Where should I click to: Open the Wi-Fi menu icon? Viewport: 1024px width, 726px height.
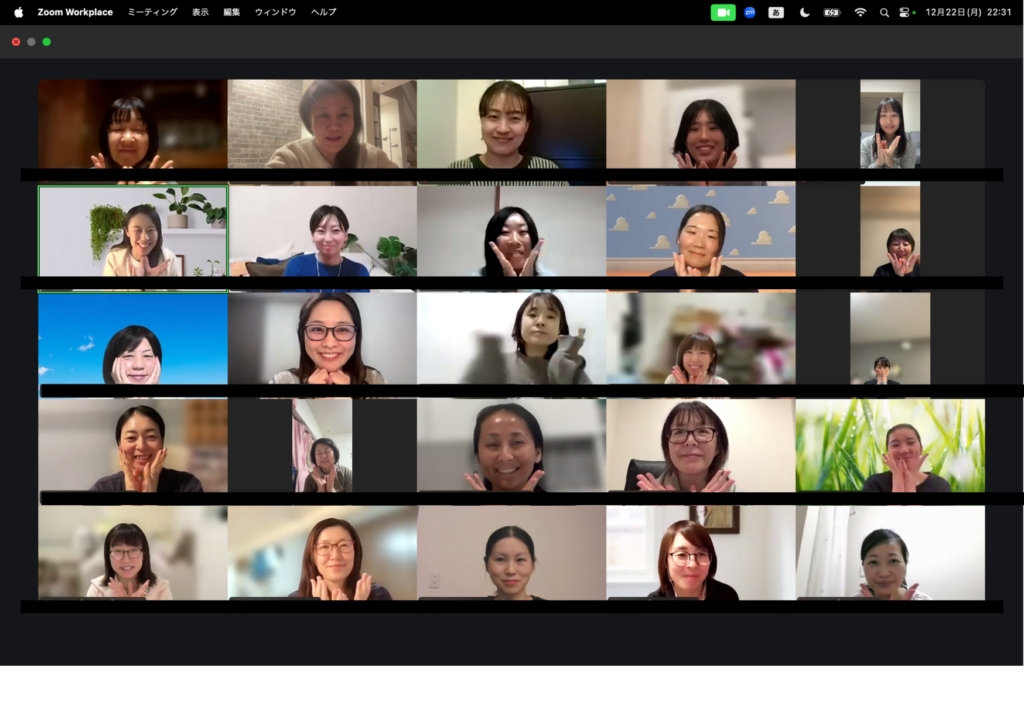click(x=860, y=12)
